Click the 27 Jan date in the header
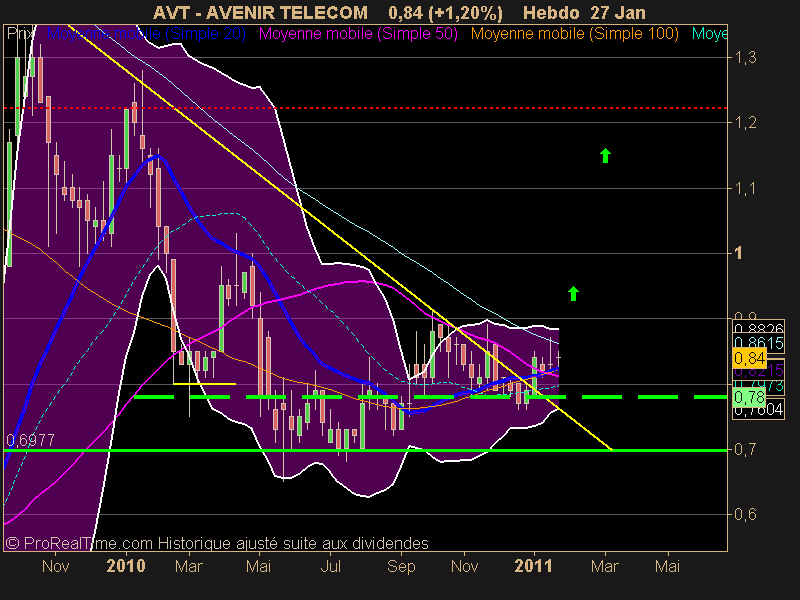The width and height of the screenshot is (800, 600). [618, 12]
